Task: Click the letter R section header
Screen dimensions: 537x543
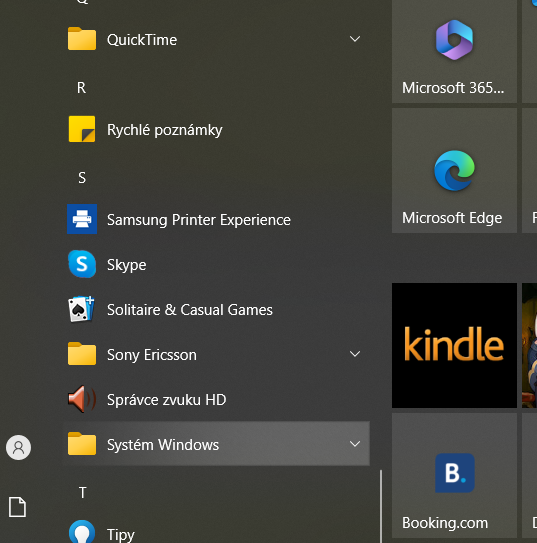Action: click(x=81, y=88)
